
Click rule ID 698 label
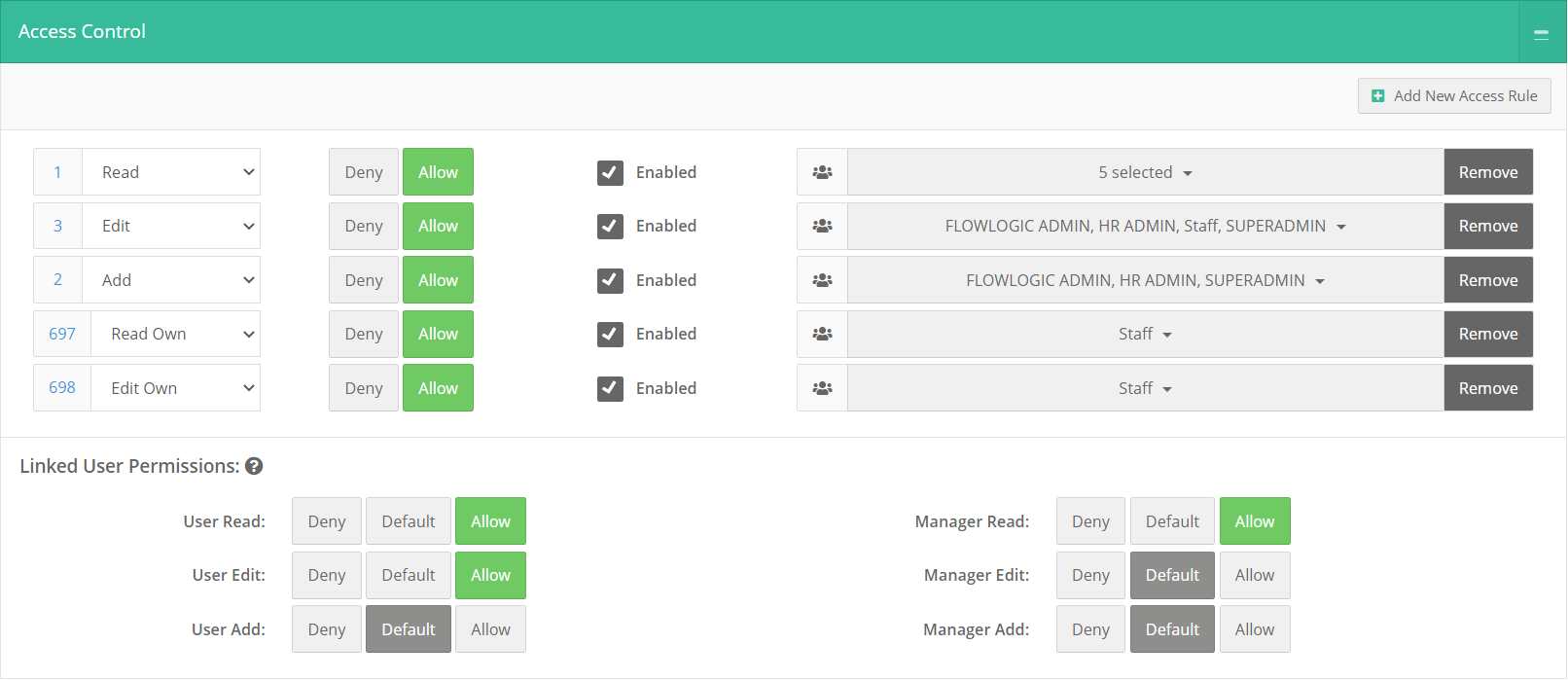click(x=62, y=388)
